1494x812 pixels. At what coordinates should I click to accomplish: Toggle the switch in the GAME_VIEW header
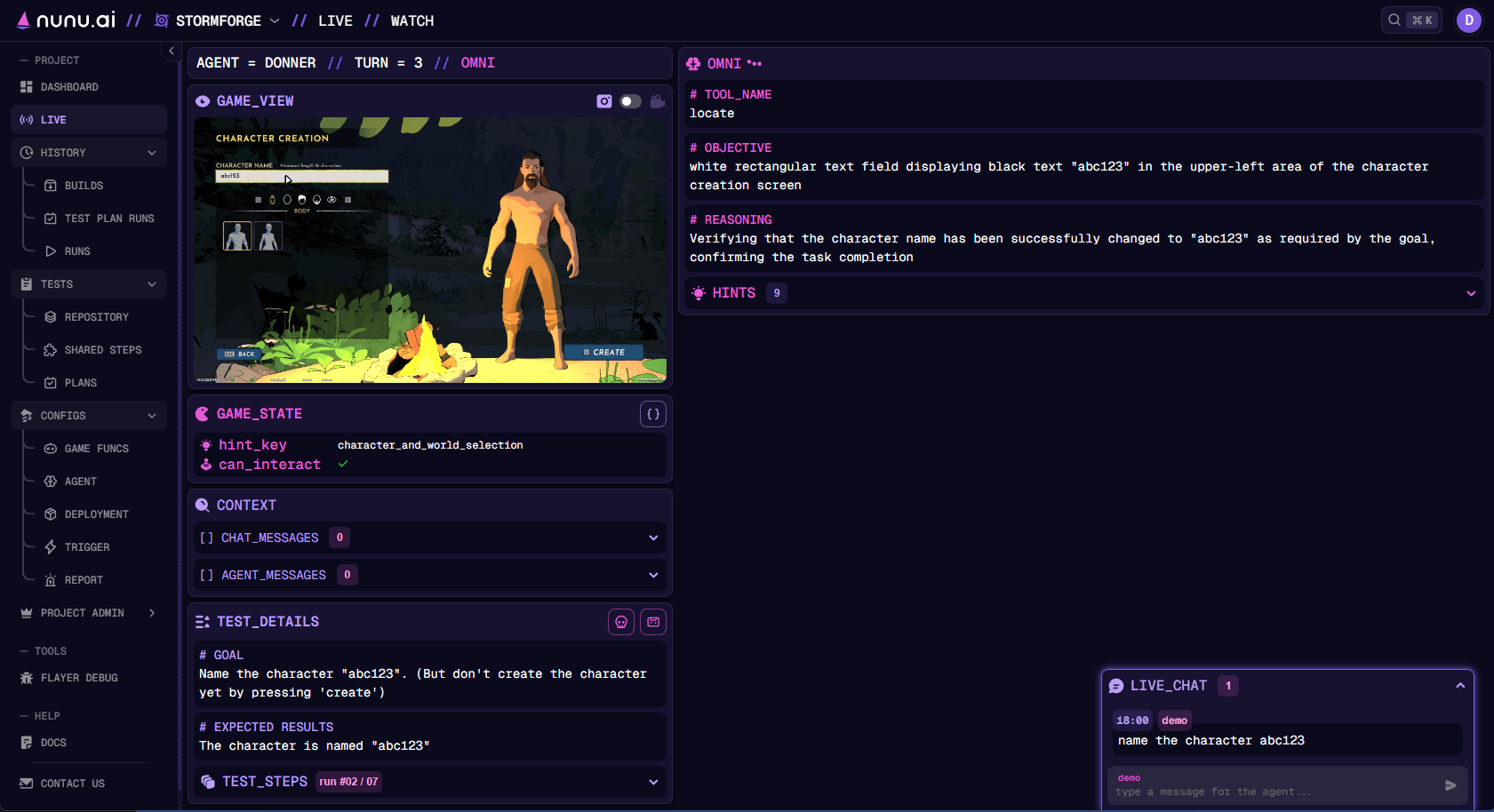(630, 101)
